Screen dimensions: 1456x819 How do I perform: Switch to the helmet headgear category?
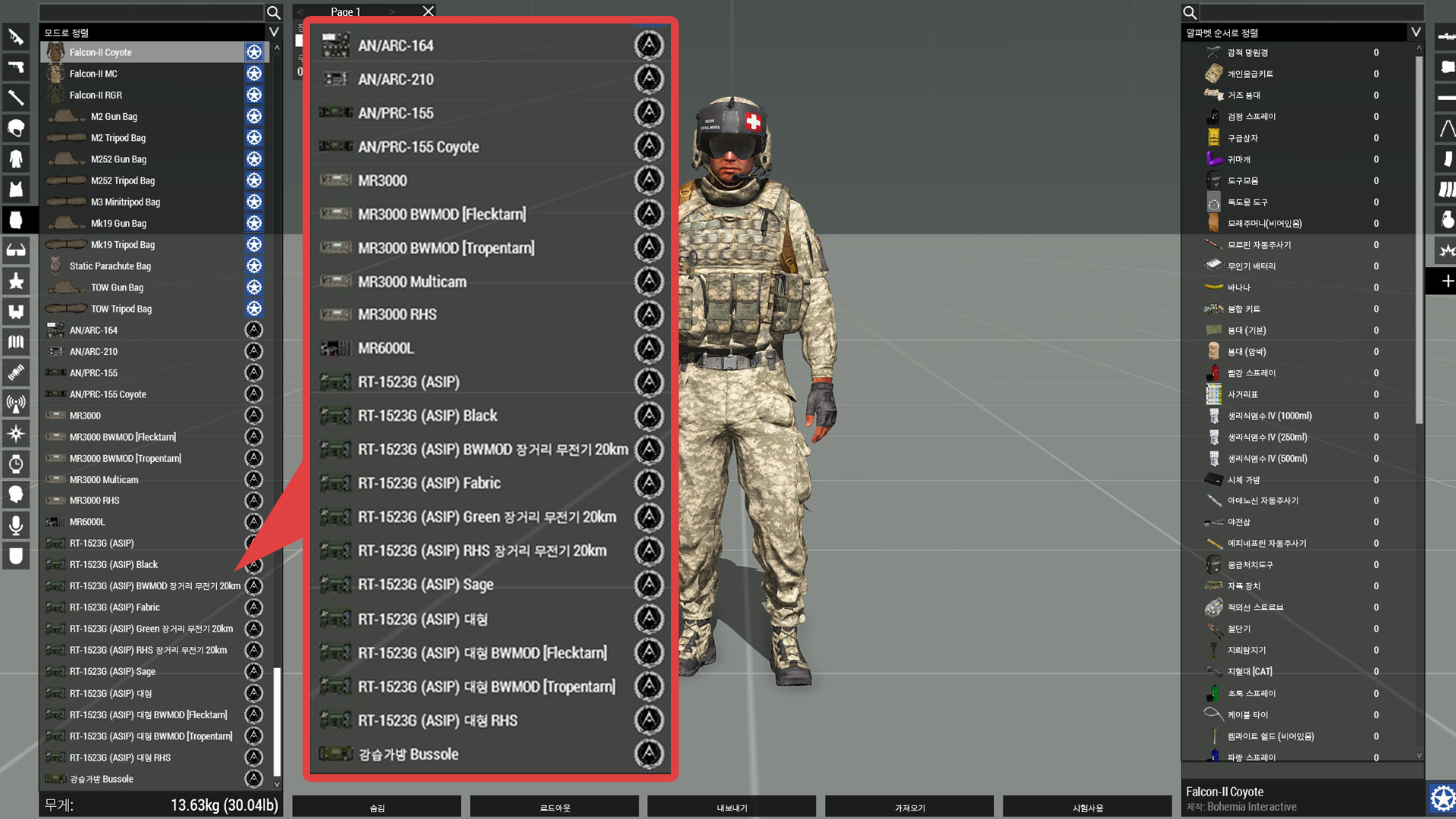coord(16,127)
